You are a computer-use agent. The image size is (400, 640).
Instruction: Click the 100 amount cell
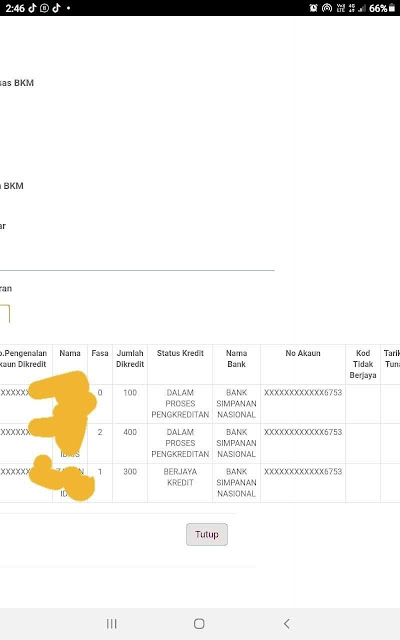130,392
